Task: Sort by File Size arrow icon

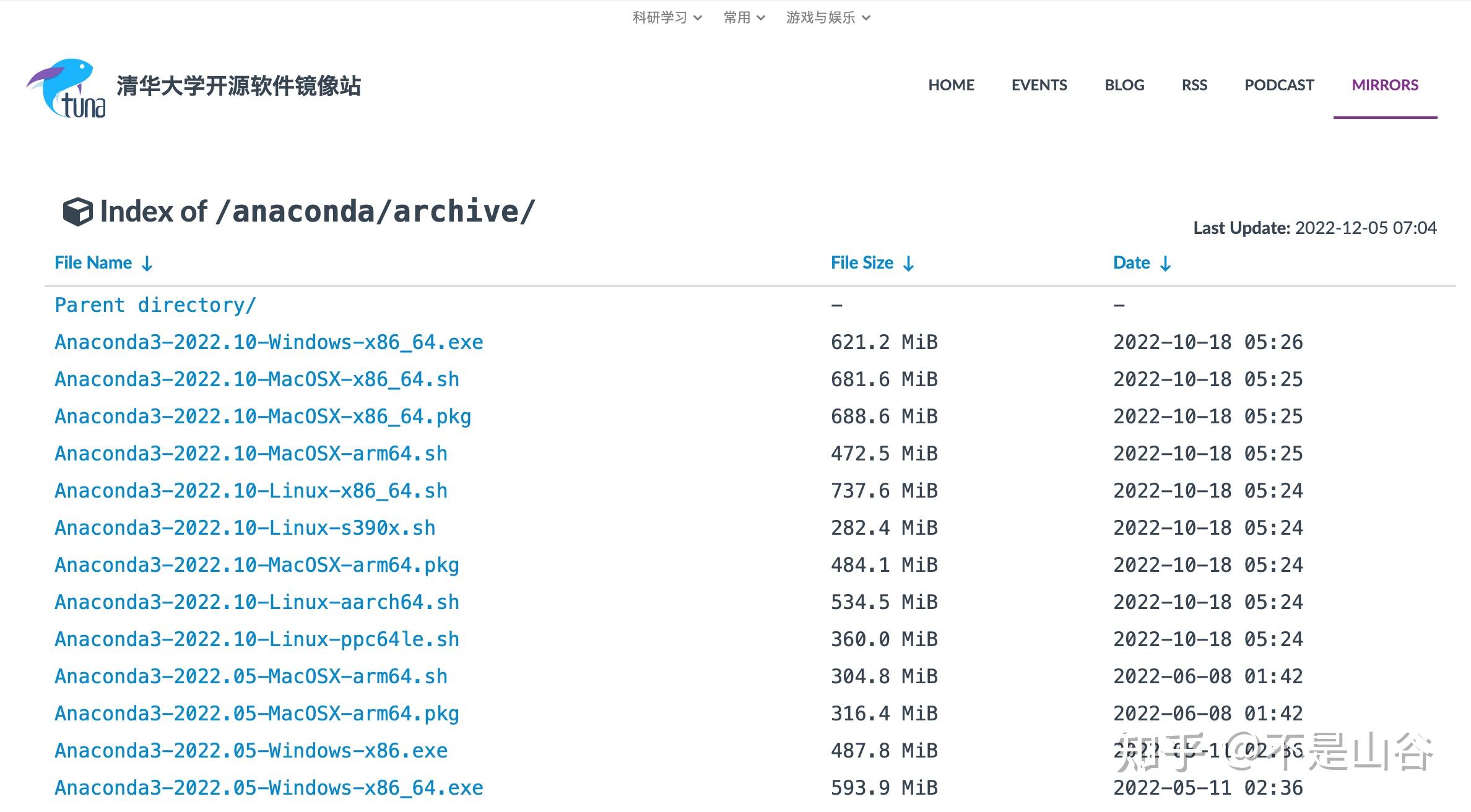Action: pos(909,264)
